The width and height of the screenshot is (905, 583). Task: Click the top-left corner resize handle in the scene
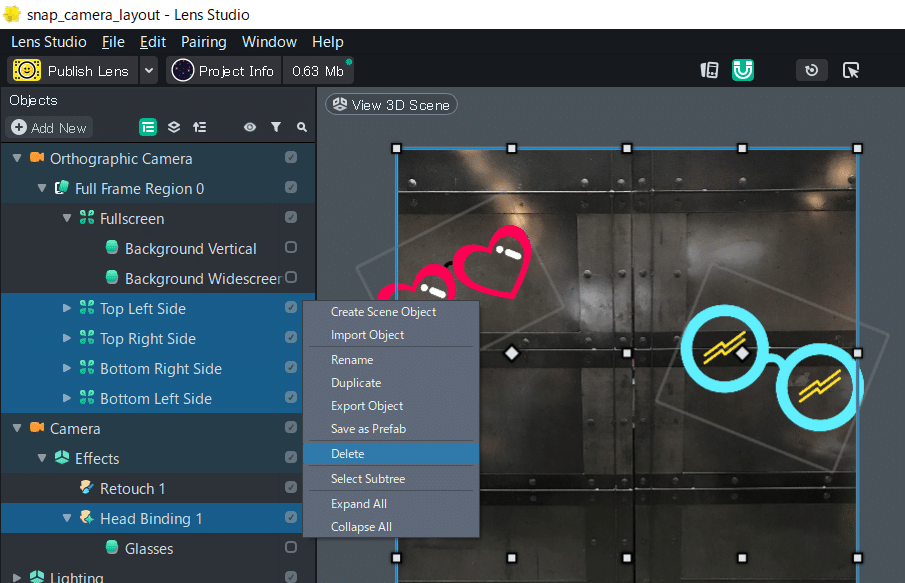(x=396, y=148)
